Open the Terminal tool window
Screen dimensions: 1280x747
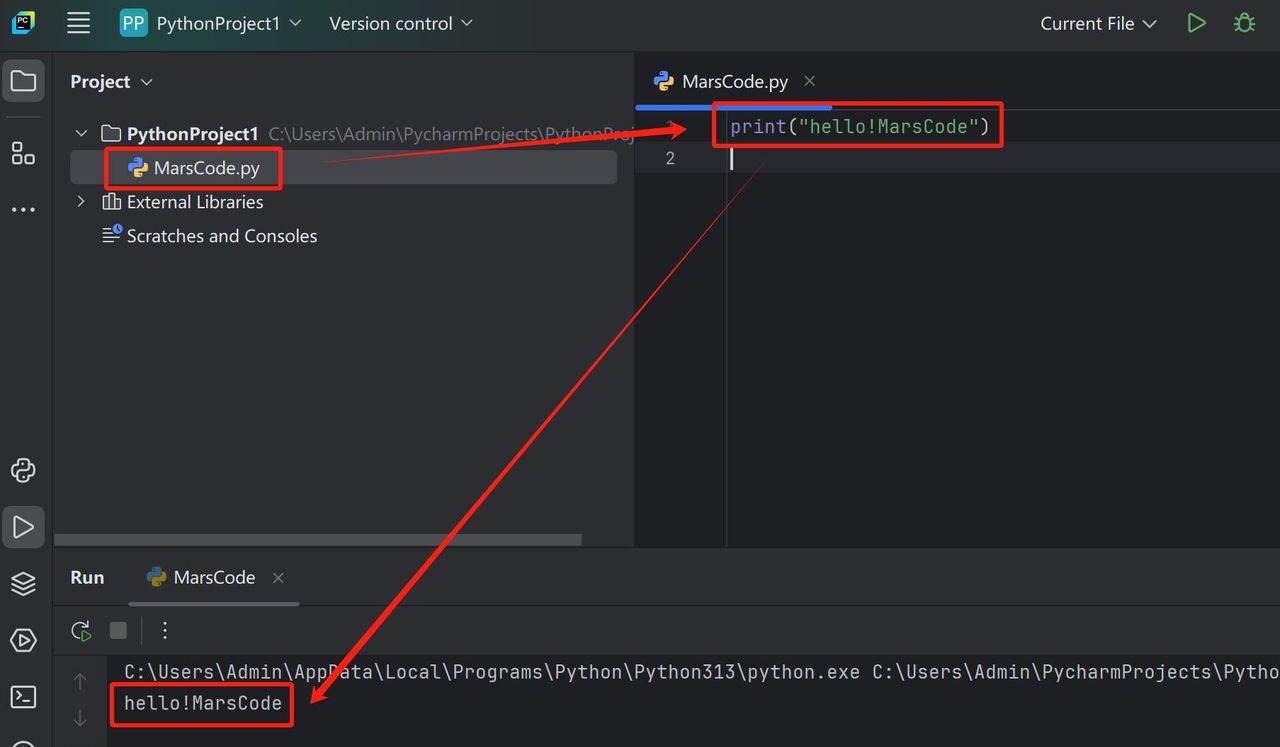coord(23,697)
